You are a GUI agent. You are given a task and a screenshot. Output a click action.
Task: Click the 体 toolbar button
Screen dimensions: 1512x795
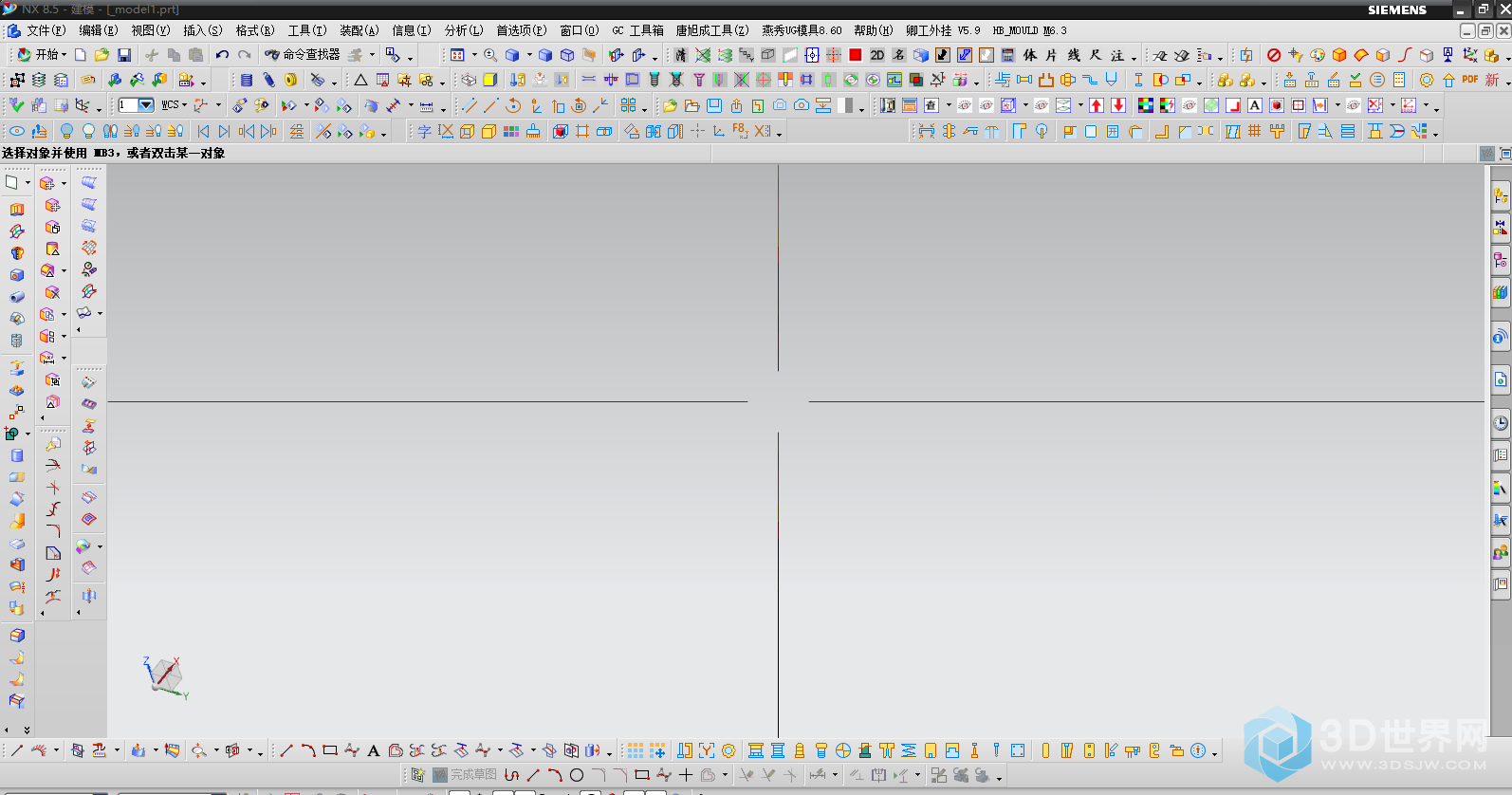1030,55
